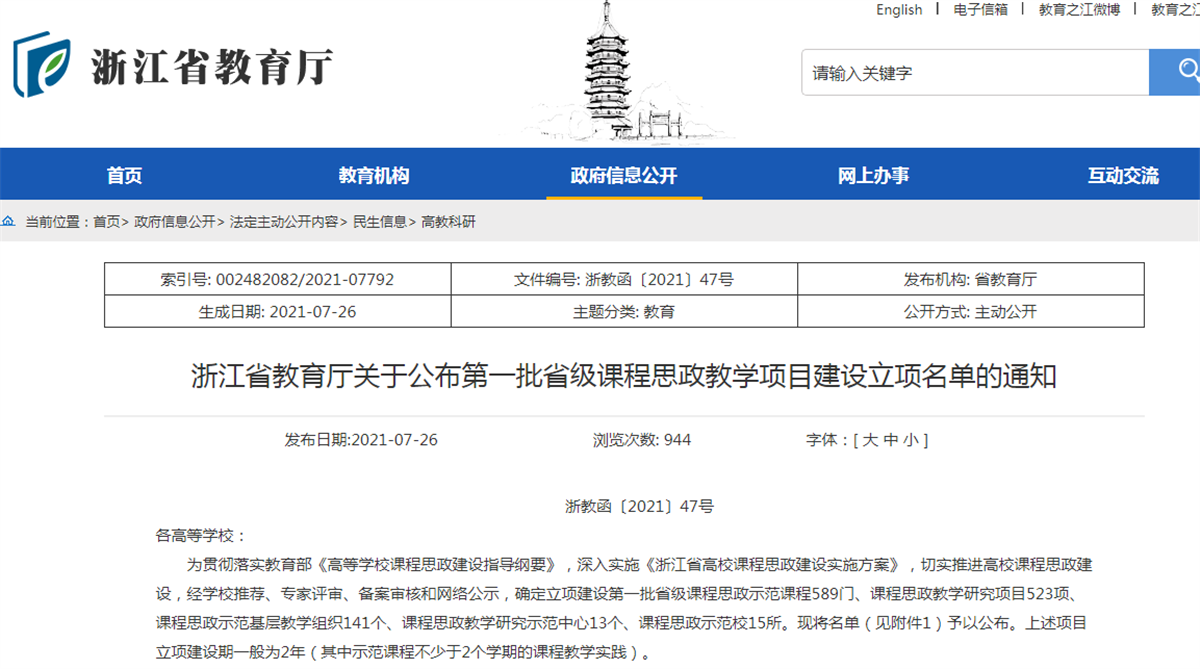
Task: Open the 教育机构 navigation menu
Action: (373, 176)
